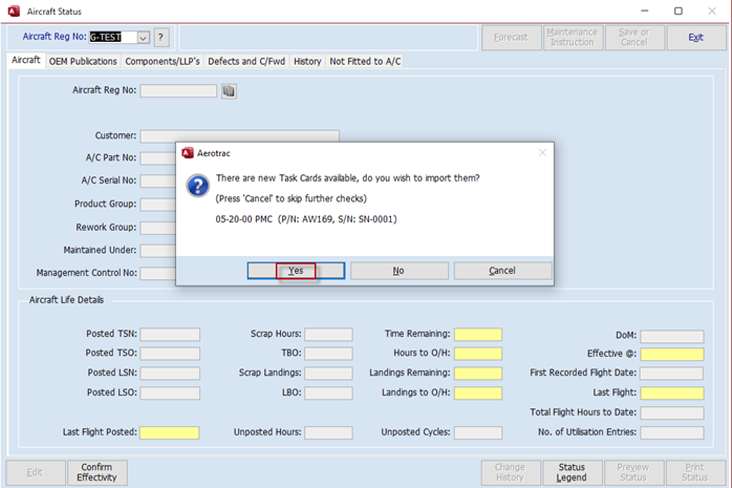This screenshot has height=488, width=732.
Task: Switch to the Aircraft tab
Action: 26,60
